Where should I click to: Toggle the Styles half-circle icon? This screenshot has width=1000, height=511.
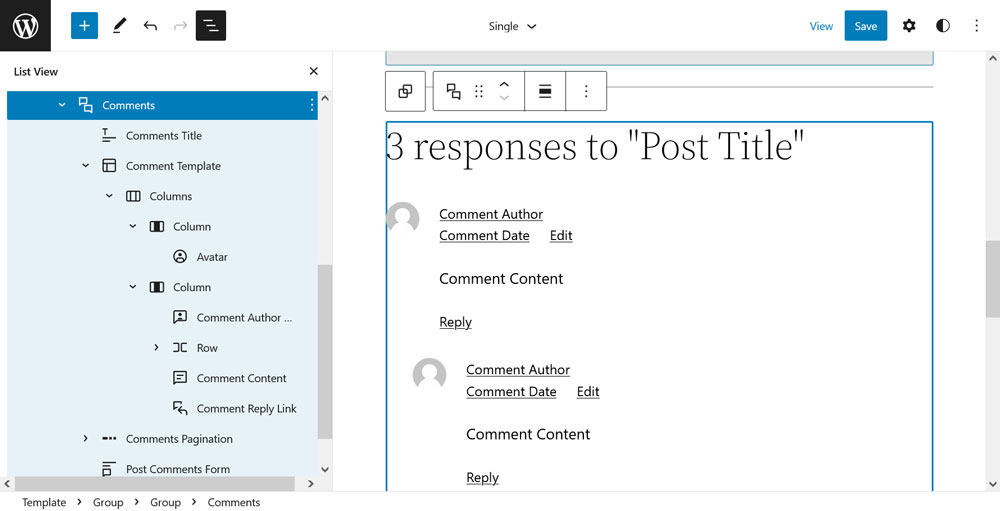tap(943, 26)
